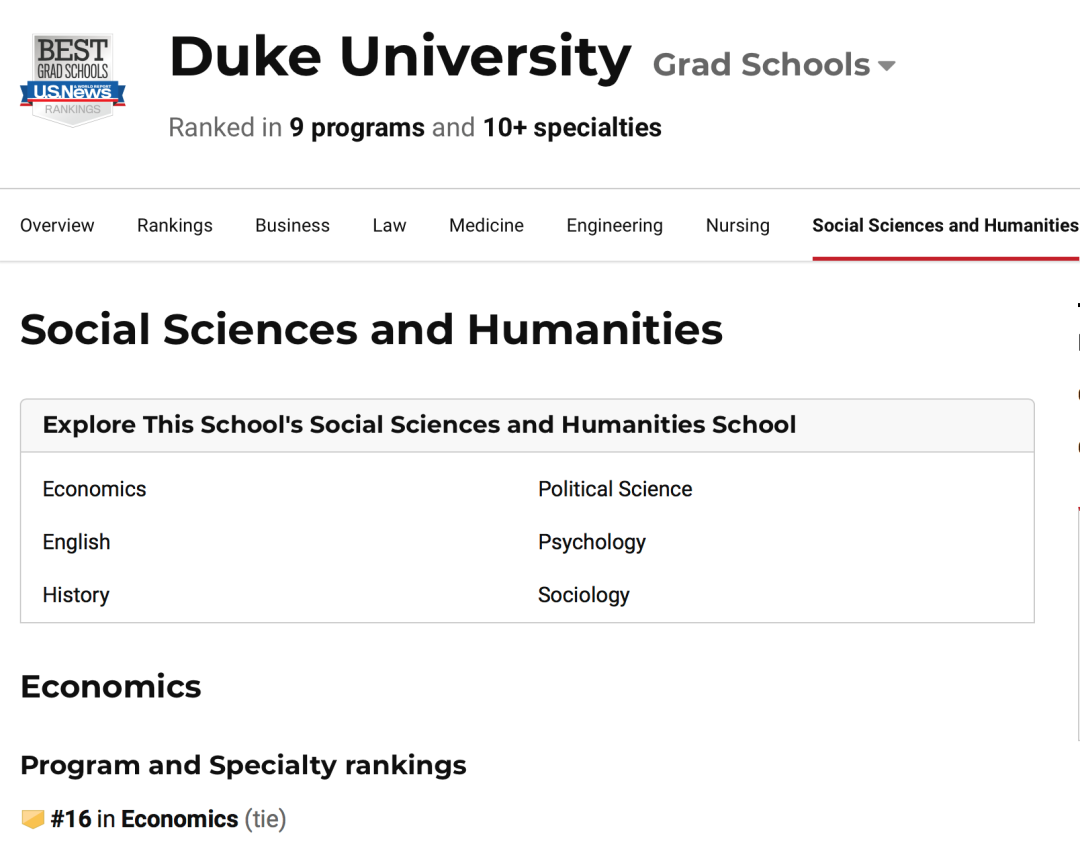The image size is (1080, 851).
Task: Click the Social Sciences and Humanities tab
Action: click(946, 225)
